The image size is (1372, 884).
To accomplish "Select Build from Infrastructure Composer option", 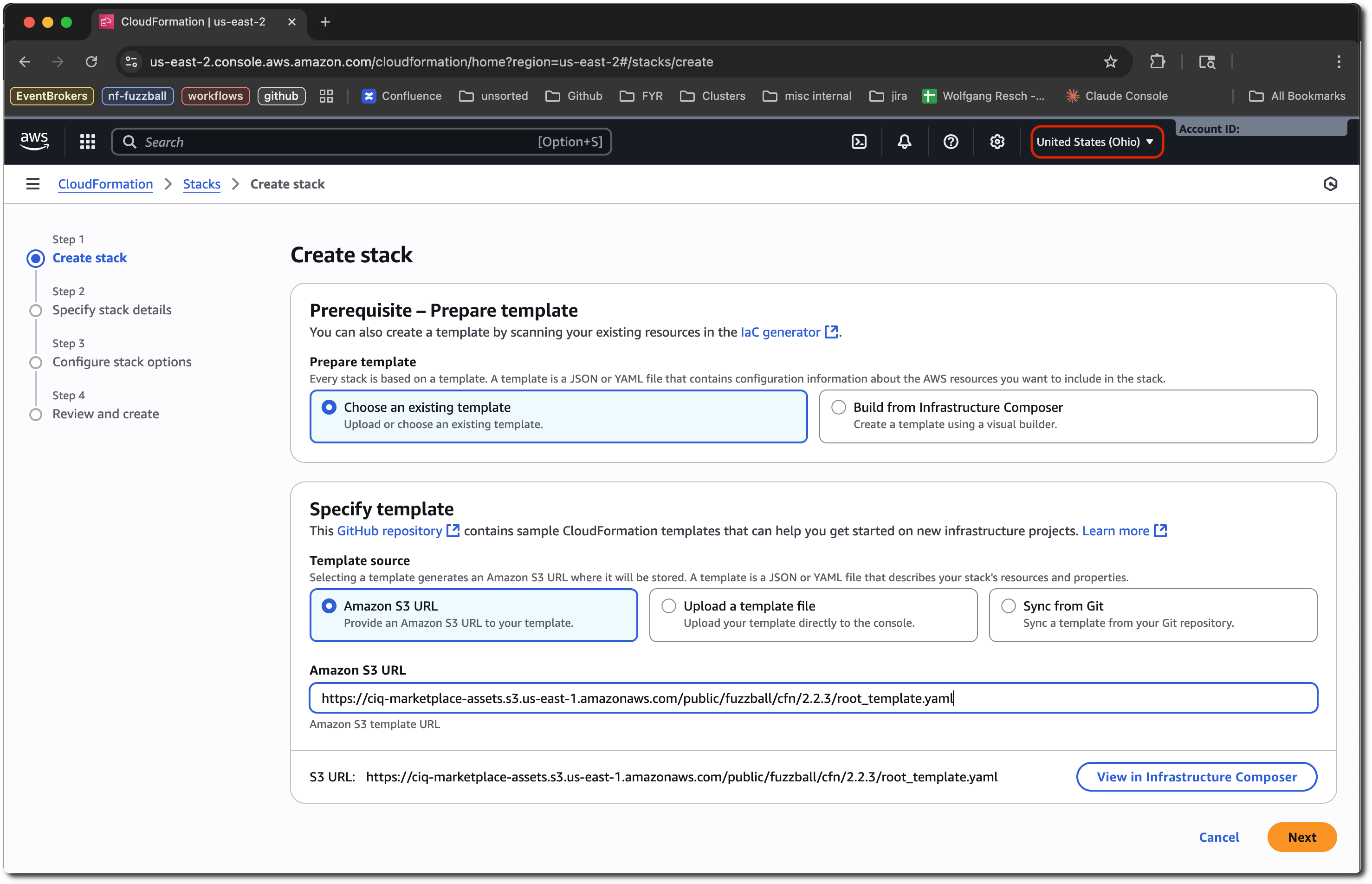I will [1068, 416].
